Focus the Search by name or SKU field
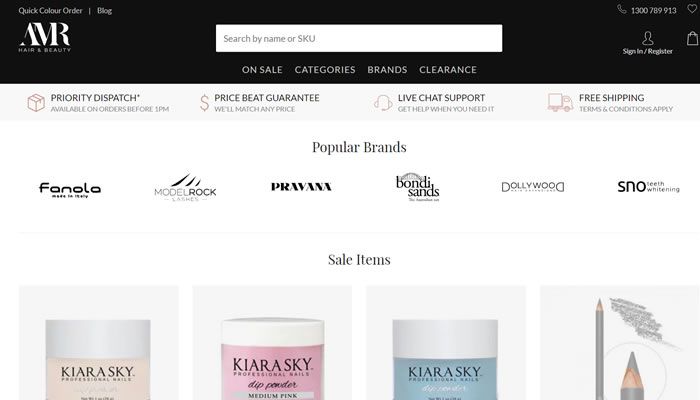This screenshot has height=400, width=700. click(x=359, y=38)
